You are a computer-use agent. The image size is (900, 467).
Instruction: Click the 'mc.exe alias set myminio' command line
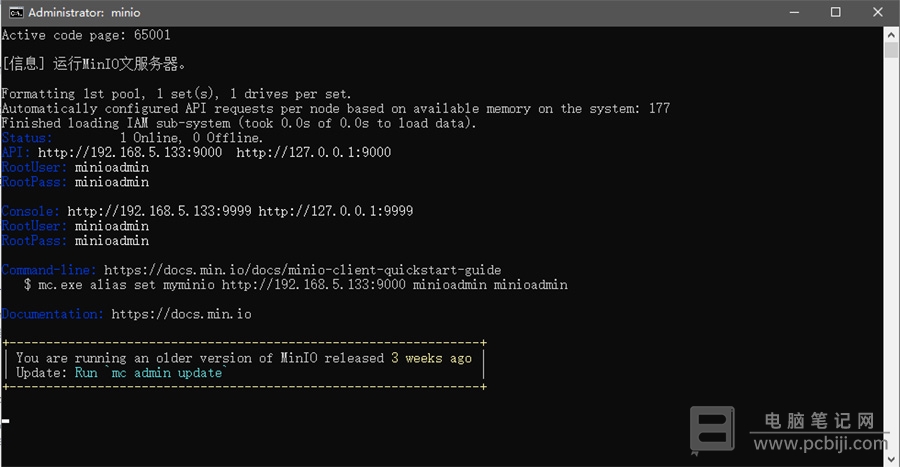pos(296,285)
